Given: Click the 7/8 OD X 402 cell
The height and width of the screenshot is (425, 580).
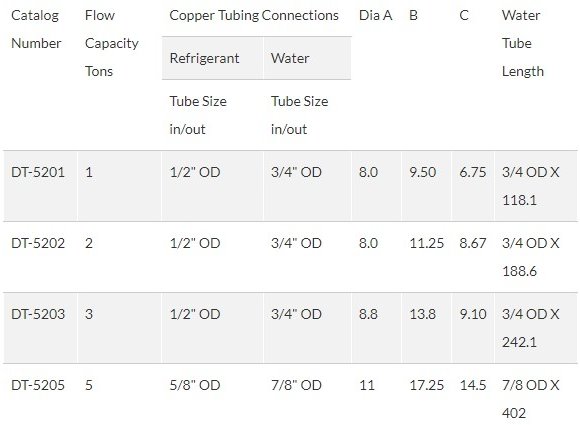Looking at the screenshot, I should [x=530, y=399].
